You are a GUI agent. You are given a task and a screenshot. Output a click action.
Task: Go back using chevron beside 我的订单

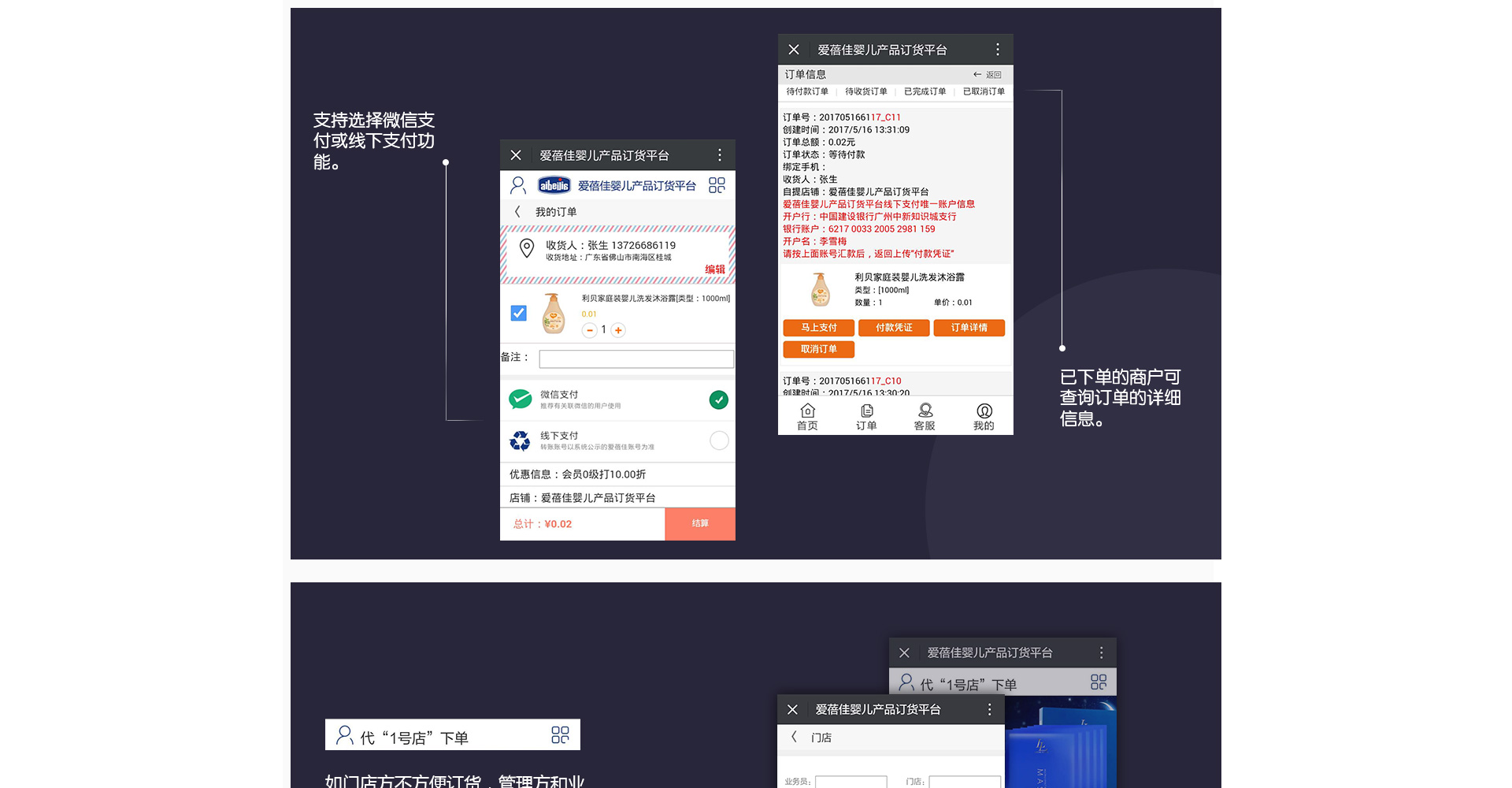click(x=517, y=212)
